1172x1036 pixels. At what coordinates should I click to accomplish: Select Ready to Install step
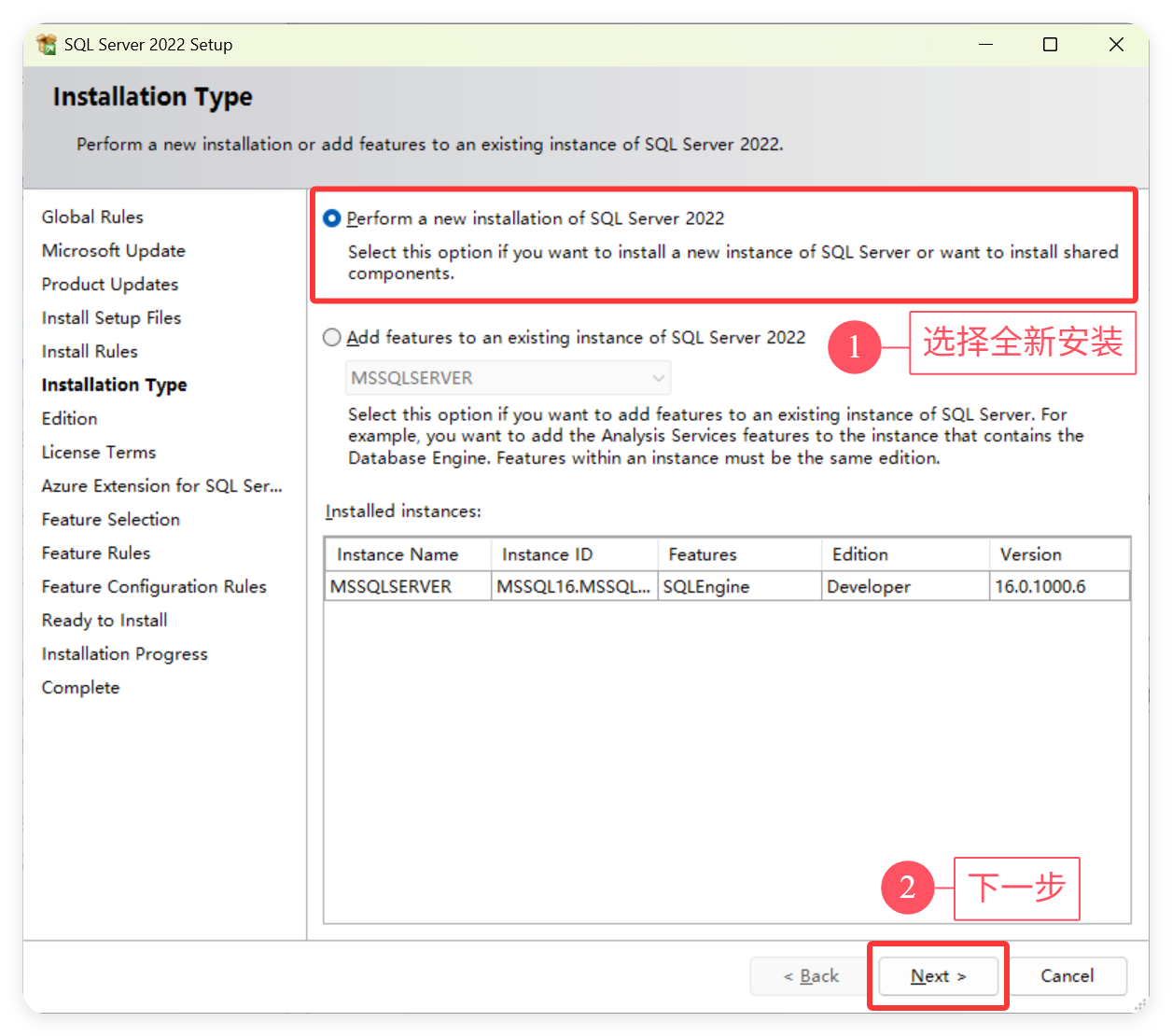click(105, 620)
